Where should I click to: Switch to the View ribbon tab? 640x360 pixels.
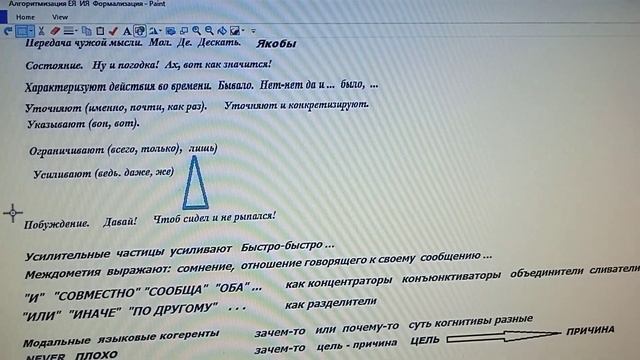(x=60, y=17)
